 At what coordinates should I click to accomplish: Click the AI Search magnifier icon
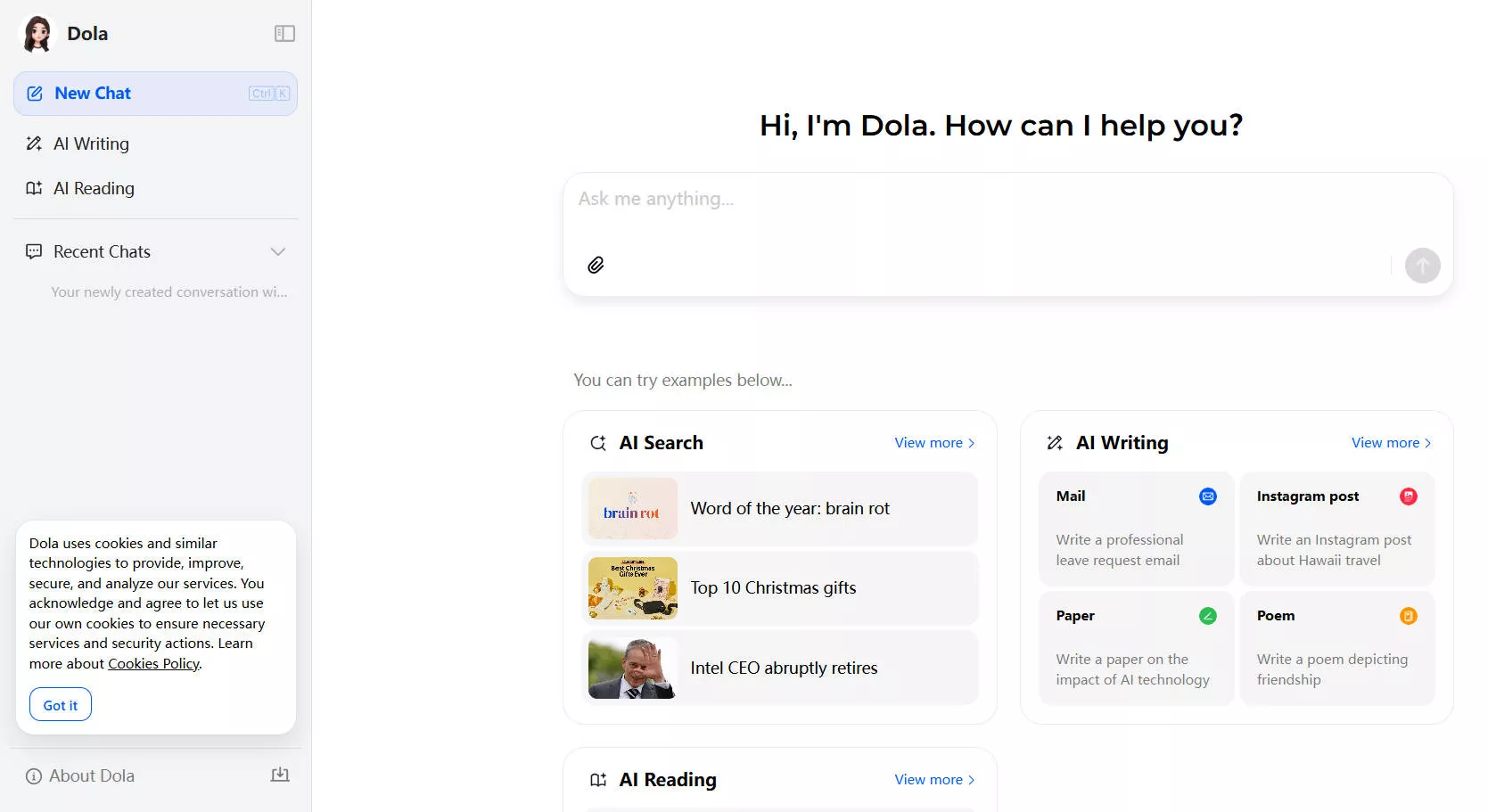coord(598,442)
